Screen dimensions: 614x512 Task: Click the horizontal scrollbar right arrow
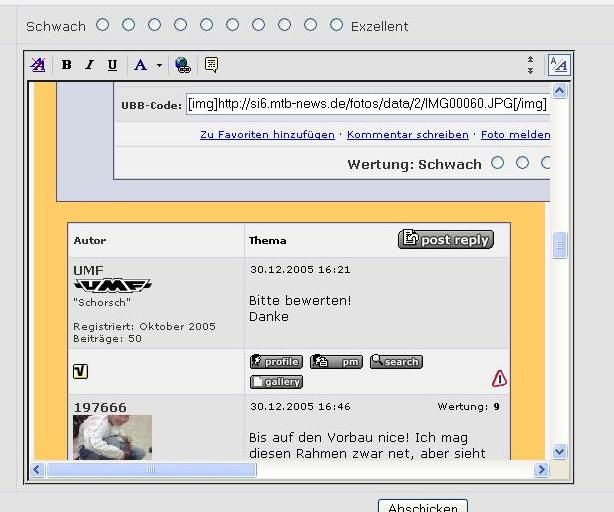click(x=541, y=469)
